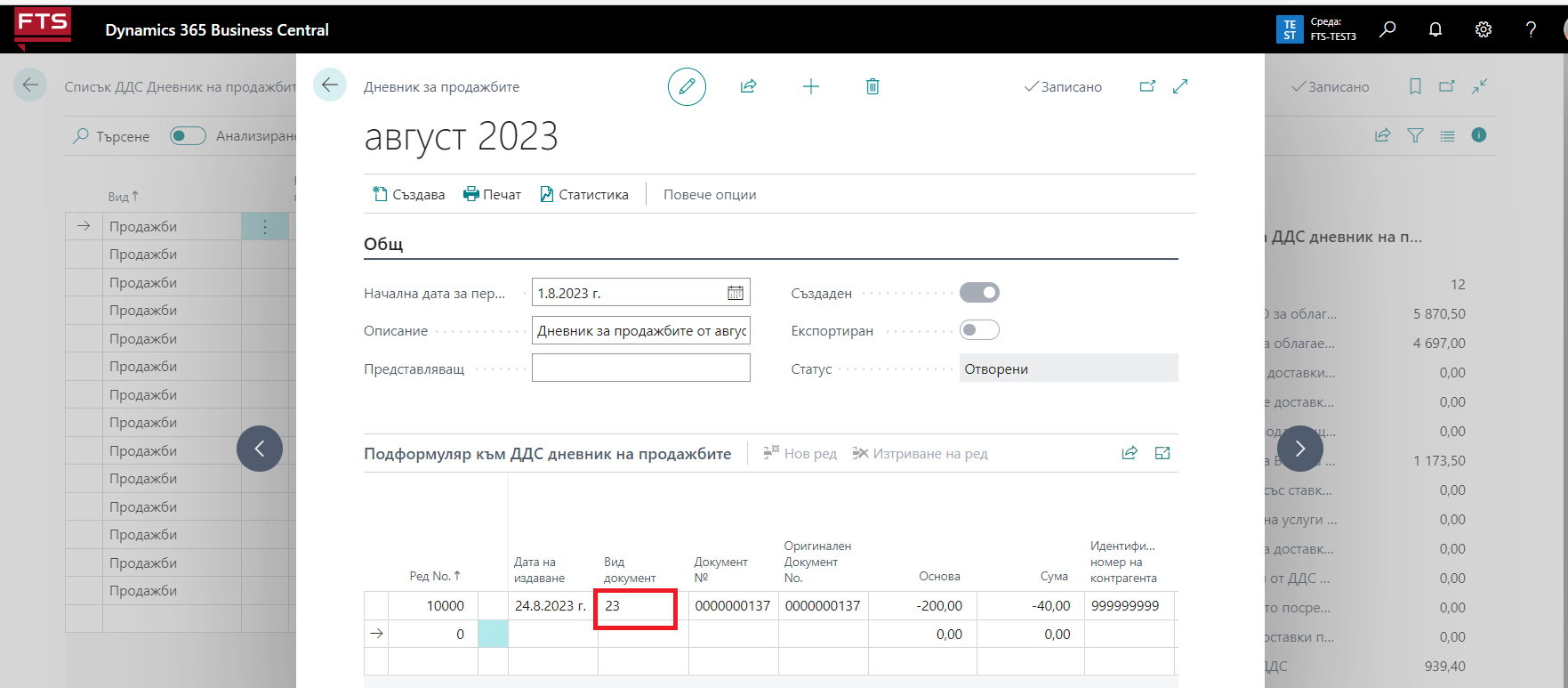This screenshot has height=688, width=1568.
Task: Click date cell 24.8.2023 г.
Action: click(553, 606)
